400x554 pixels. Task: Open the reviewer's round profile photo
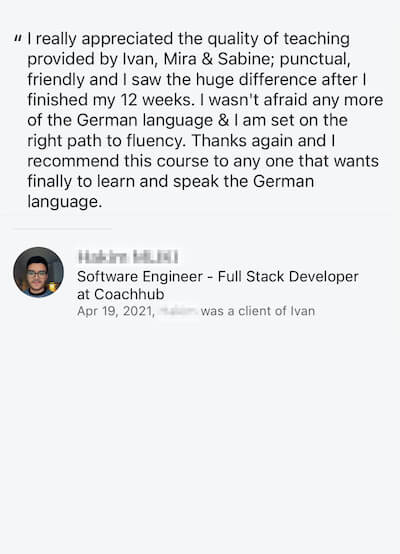[x=39, y=272]
